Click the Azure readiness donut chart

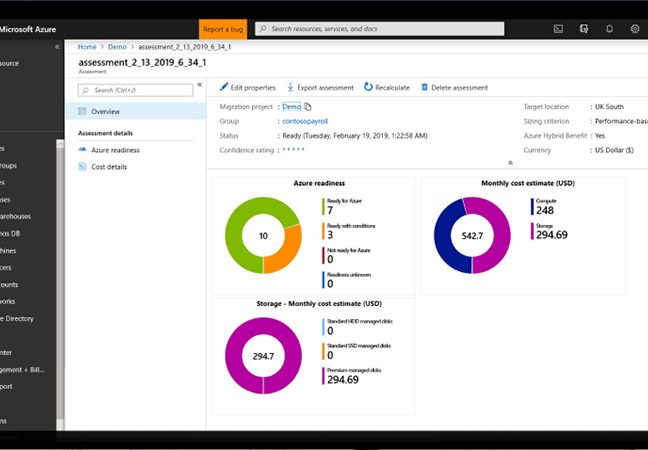(263, 235)
